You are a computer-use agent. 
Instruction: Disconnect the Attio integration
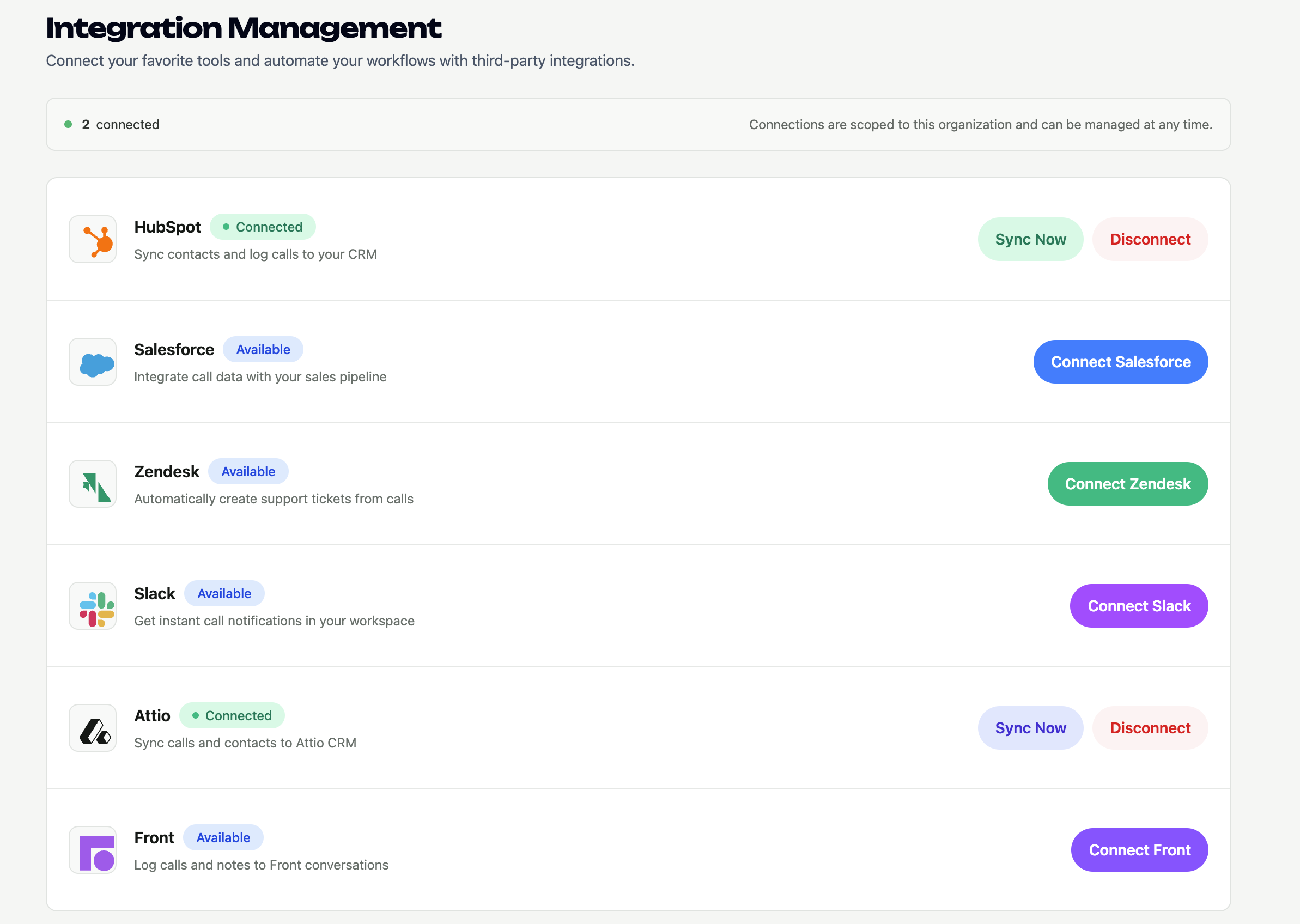(1150, 728)
